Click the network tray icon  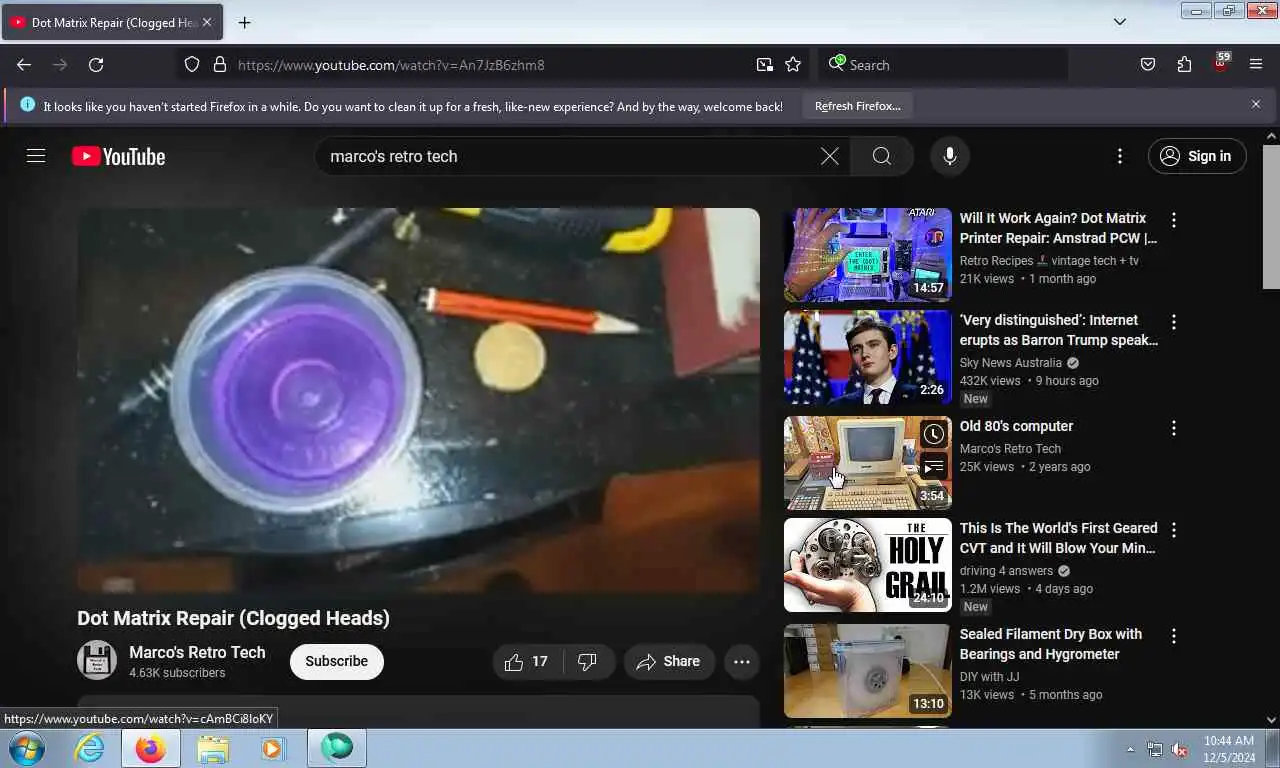click(x=1155, y=749)
